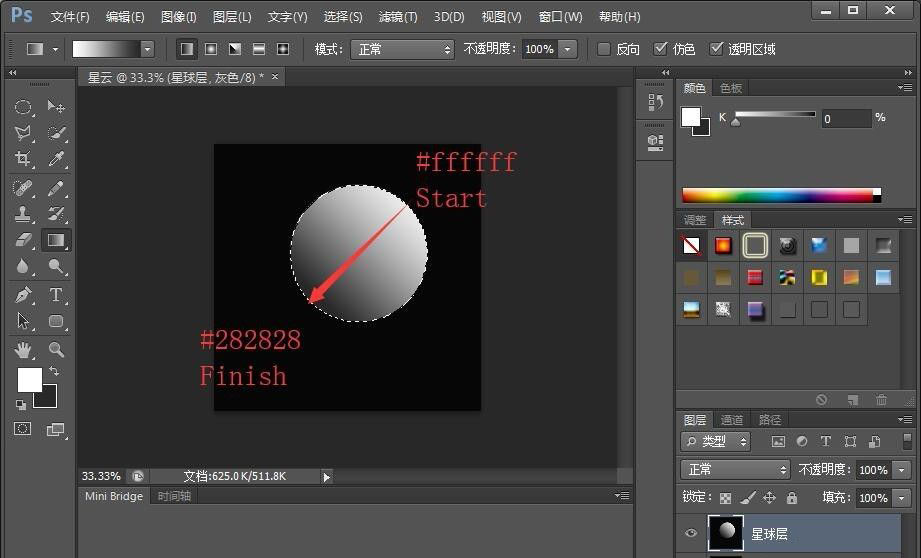921x558 pixels.
Task: Toggle Quick Mask mode
Action: coord(23,429)
